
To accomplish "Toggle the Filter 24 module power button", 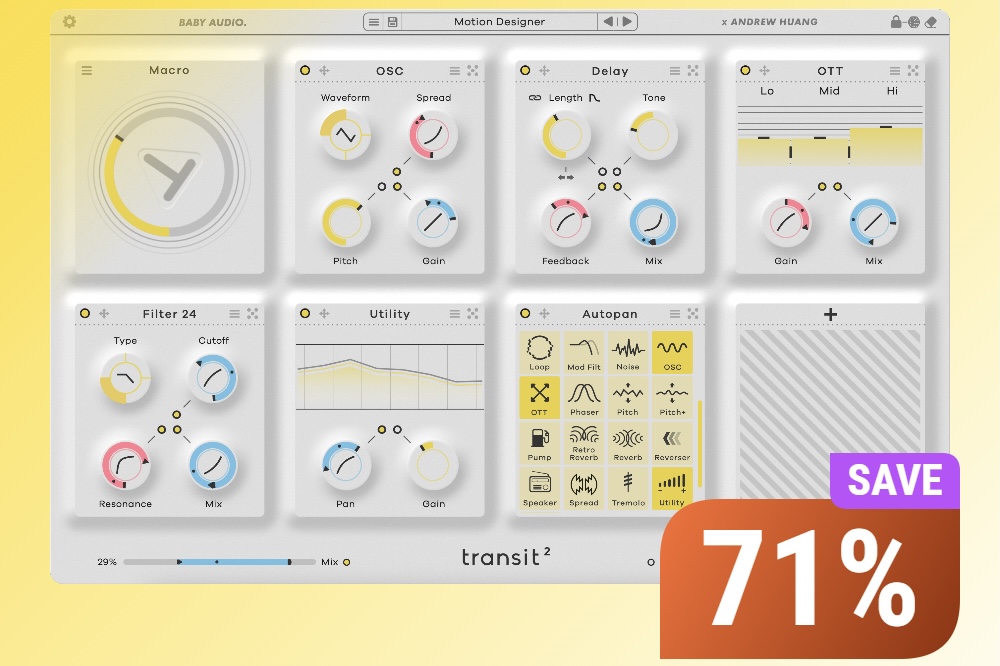I will tap(85, 313).
